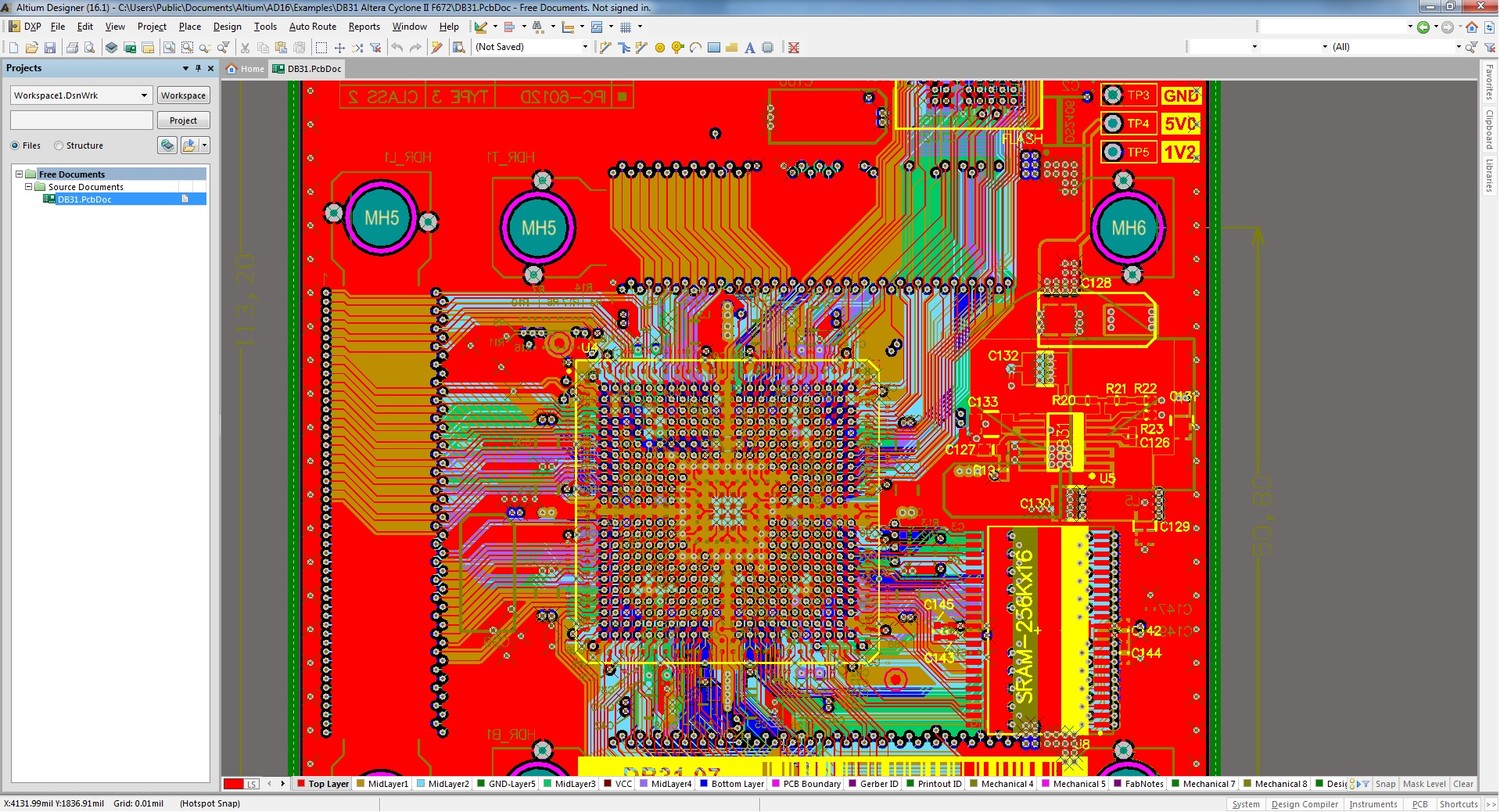Open the grid tool dropdown arrow

[x=640, y=27]
